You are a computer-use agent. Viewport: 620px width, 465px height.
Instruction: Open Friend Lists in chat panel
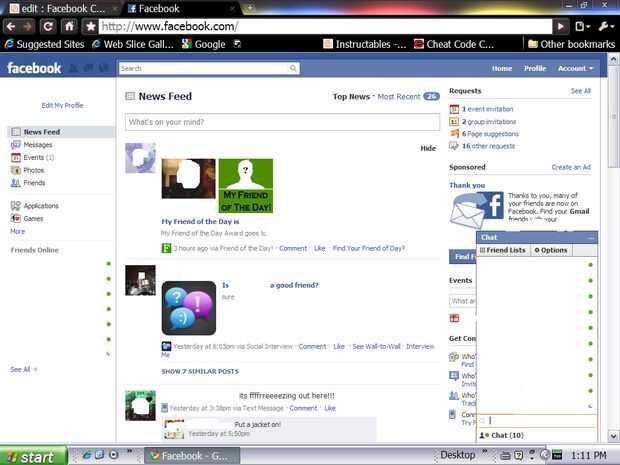click(x=503, y=250)
